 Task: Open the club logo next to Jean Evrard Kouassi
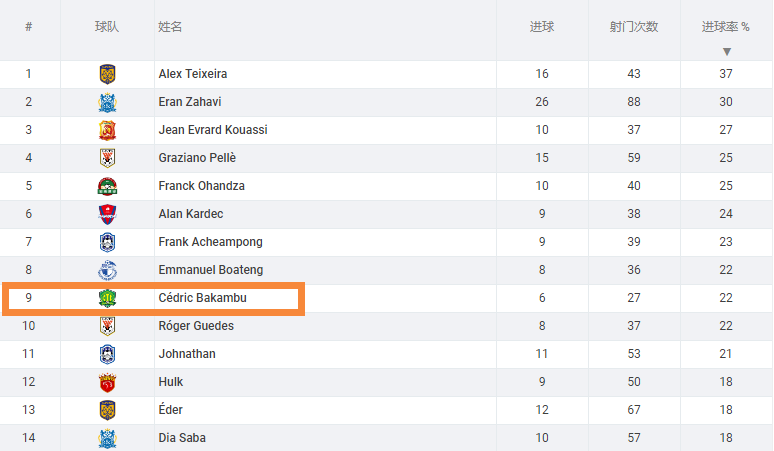[x=107, y=130]
